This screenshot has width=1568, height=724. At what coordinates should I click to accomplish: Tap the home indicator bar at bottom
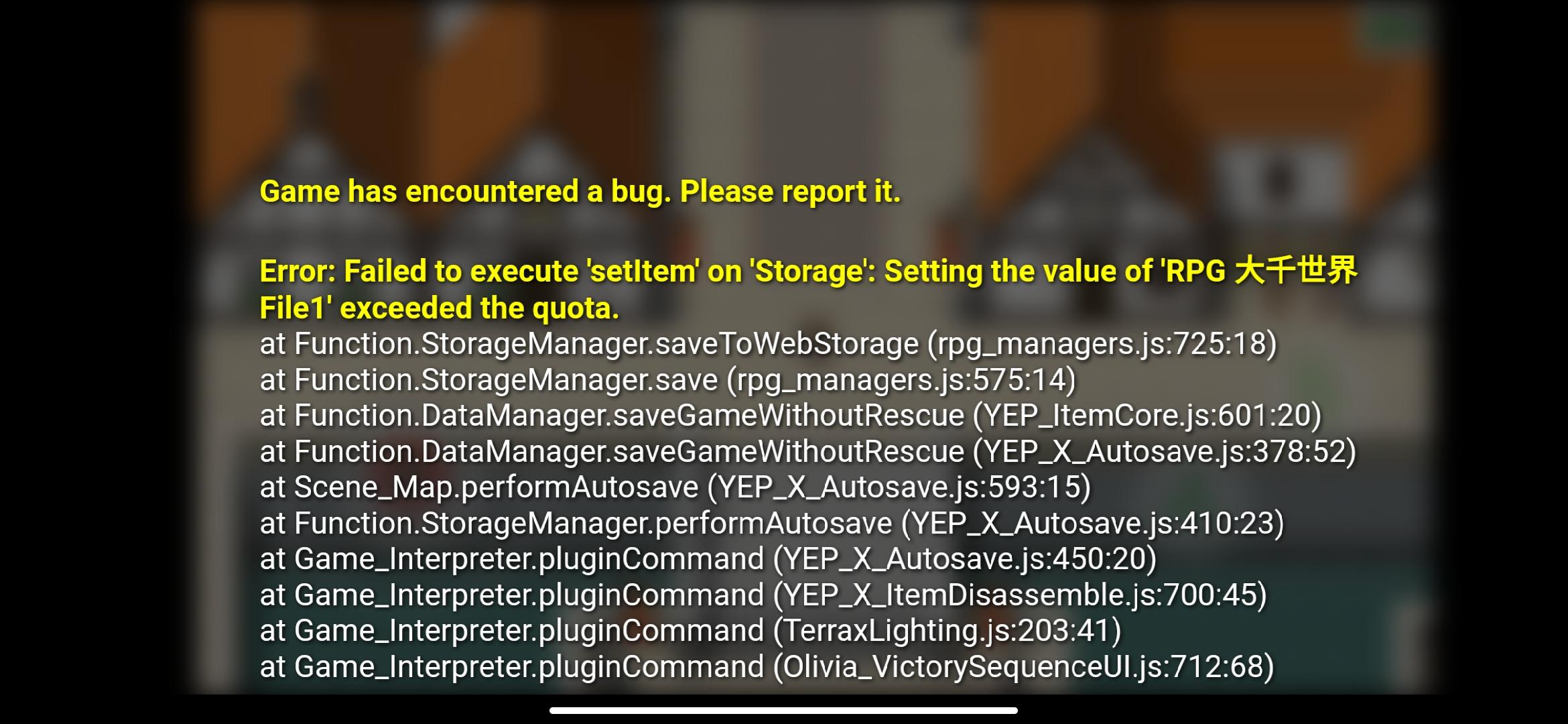coord(783,711)
